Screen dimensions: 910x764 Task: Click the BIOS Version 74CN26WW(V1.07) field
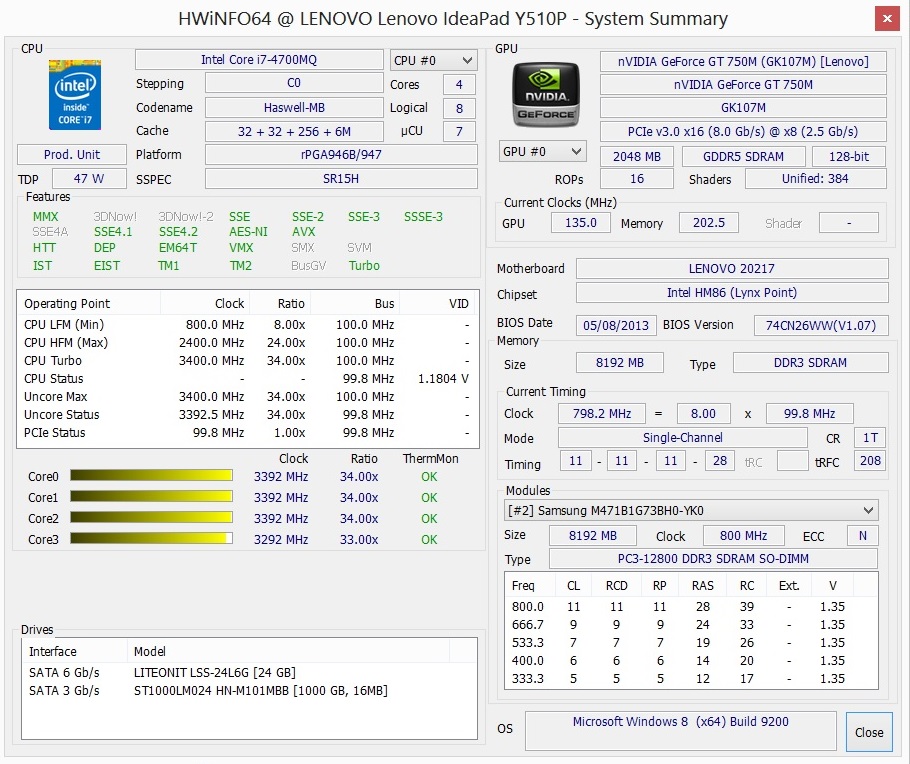click(x=821, y=325)
